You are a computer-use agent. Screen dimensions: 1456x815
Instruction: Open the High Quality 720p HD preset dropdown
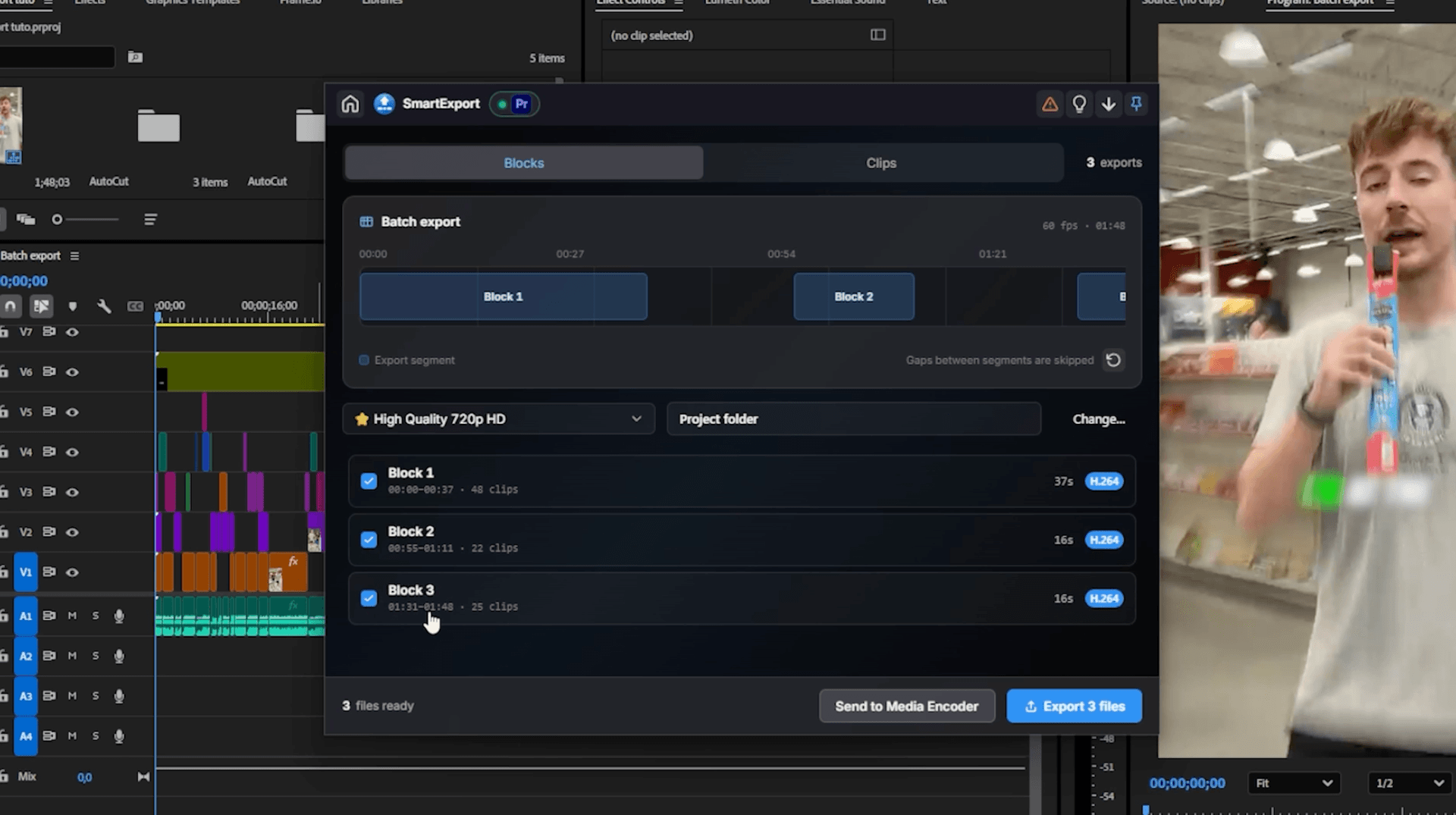(498, 419)
